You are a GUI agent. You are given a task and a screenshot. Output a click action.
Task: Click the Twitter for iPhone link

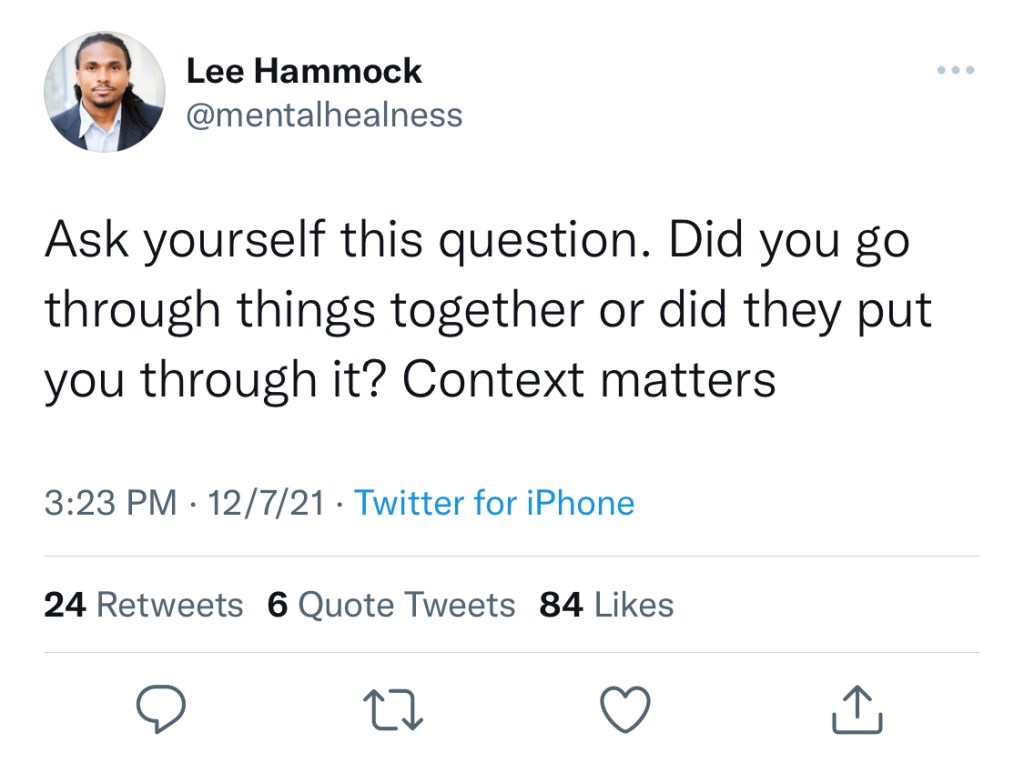click(494, 502)
